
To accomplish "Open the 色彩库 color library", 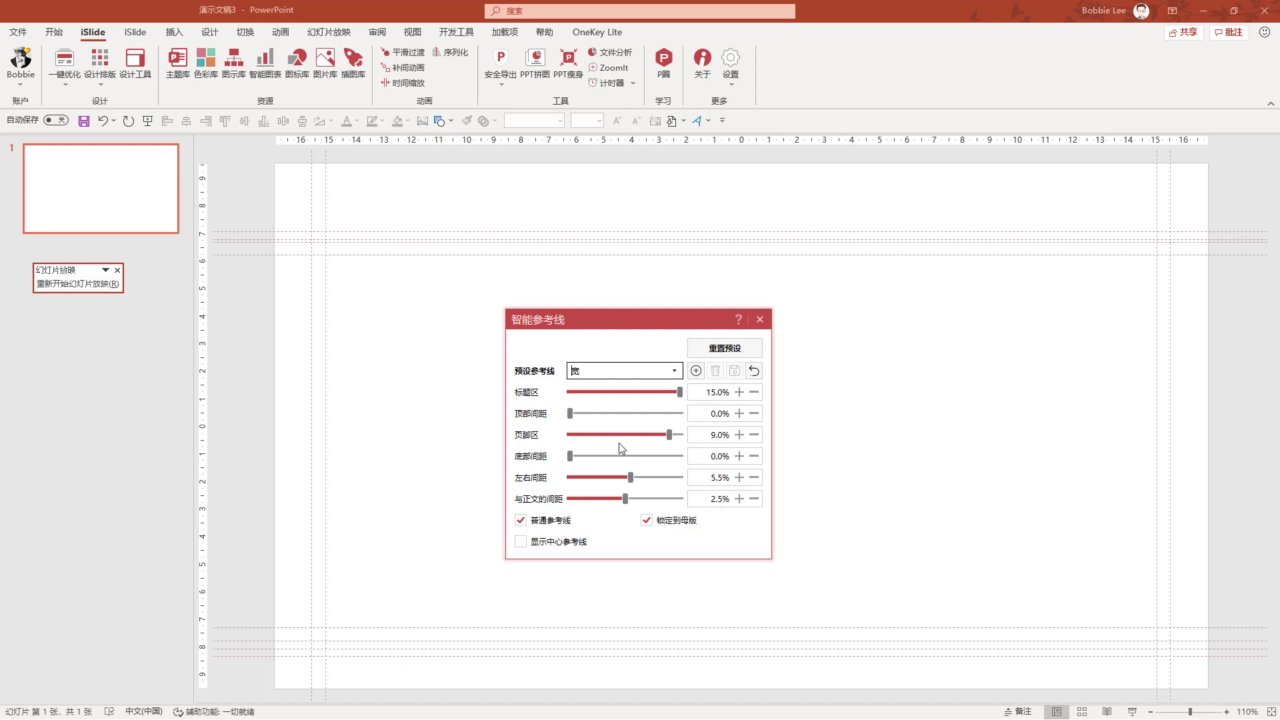I will pyautogui.click(x=206, y=63).
